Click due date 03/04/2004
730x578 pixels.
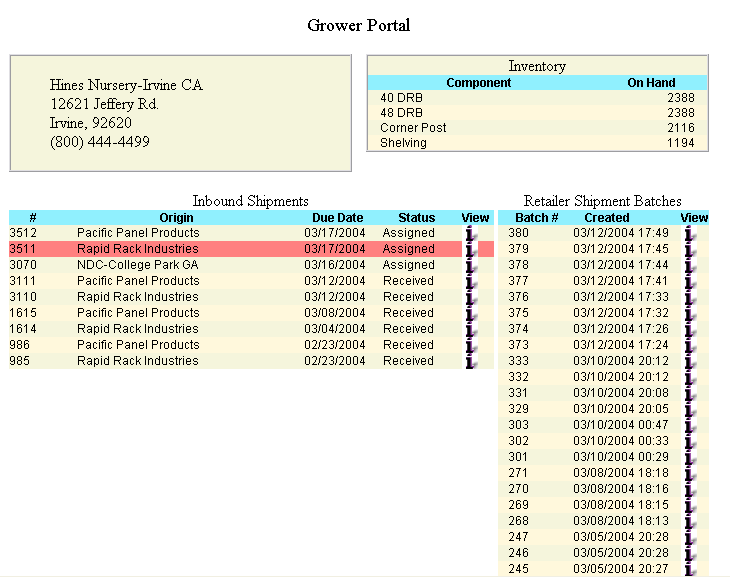335,329
